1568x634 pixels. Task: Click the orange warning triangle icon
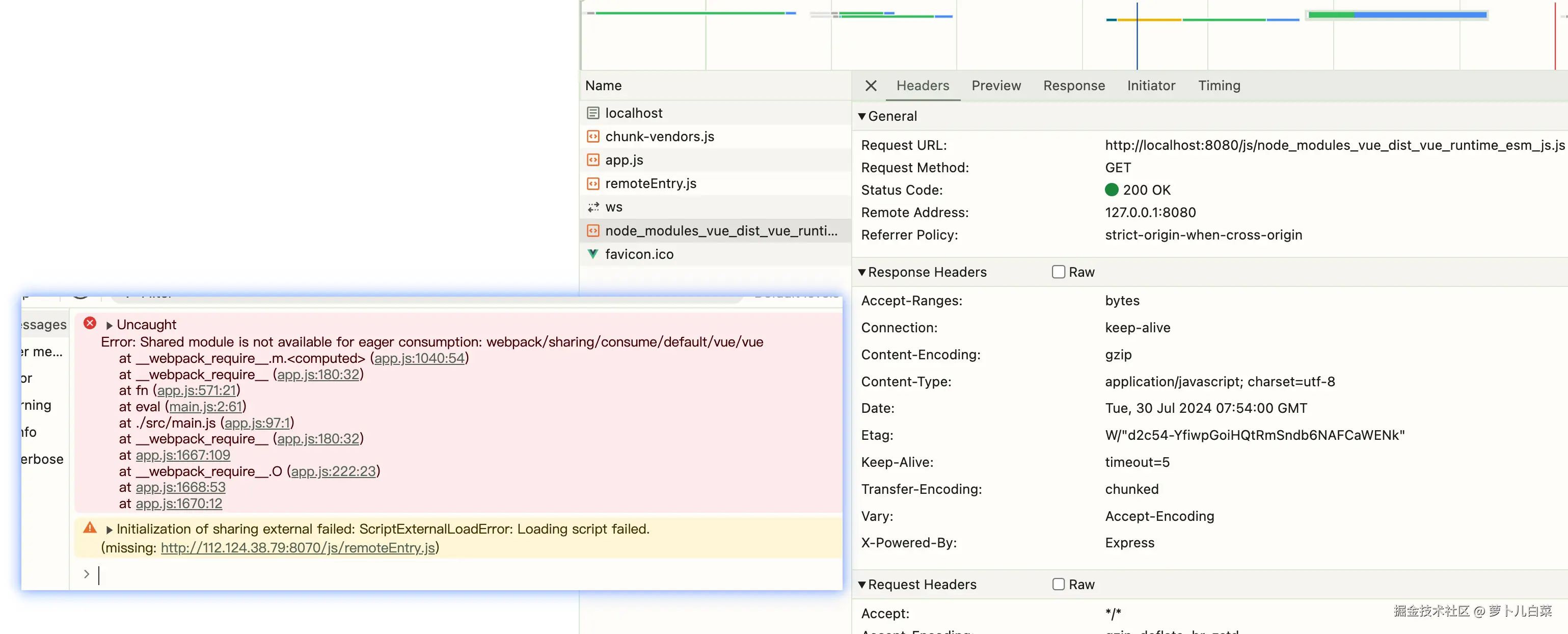coord(90,528)
